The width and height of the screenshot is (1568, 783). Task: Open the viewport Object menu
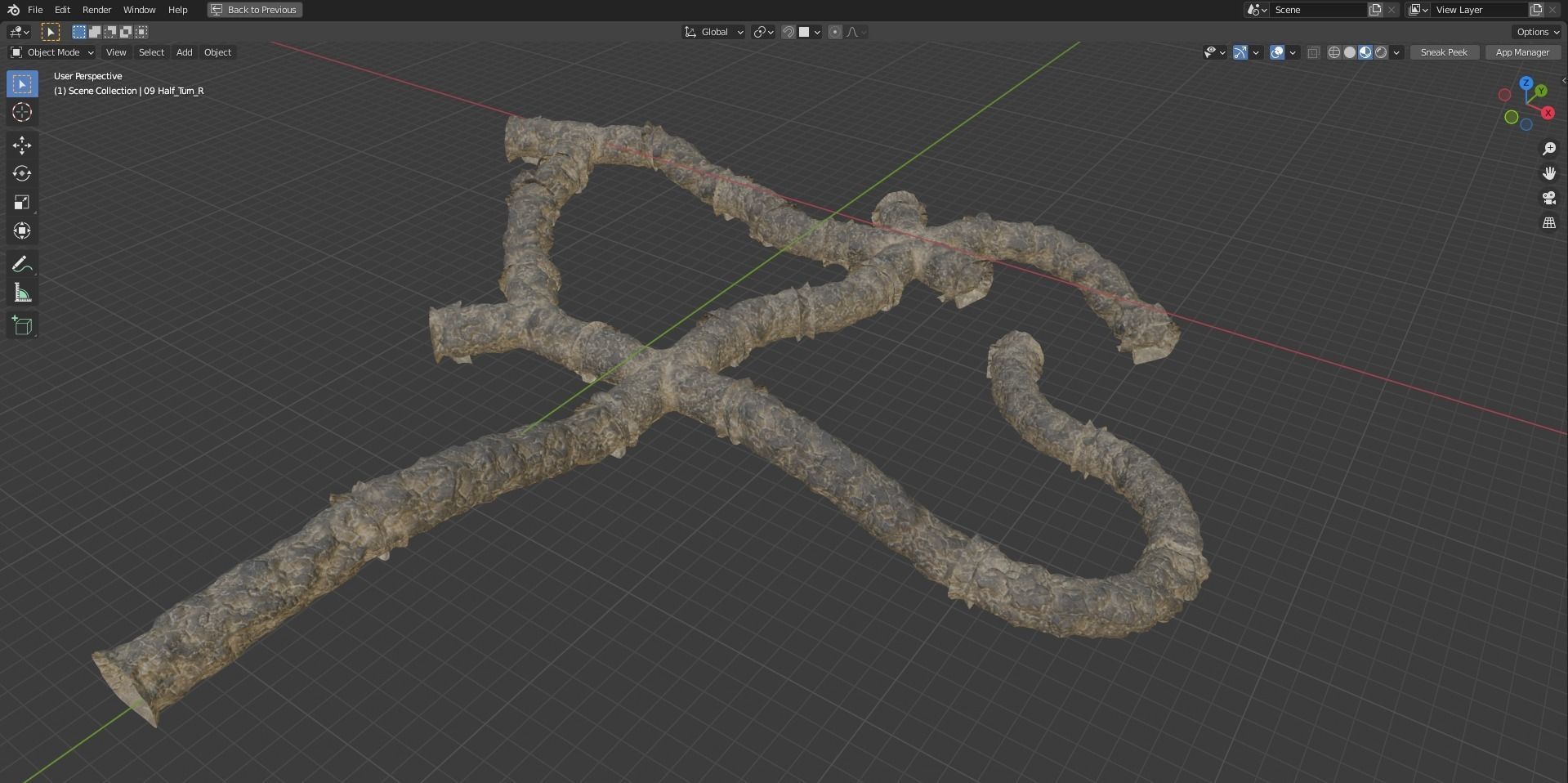(217, 52)
